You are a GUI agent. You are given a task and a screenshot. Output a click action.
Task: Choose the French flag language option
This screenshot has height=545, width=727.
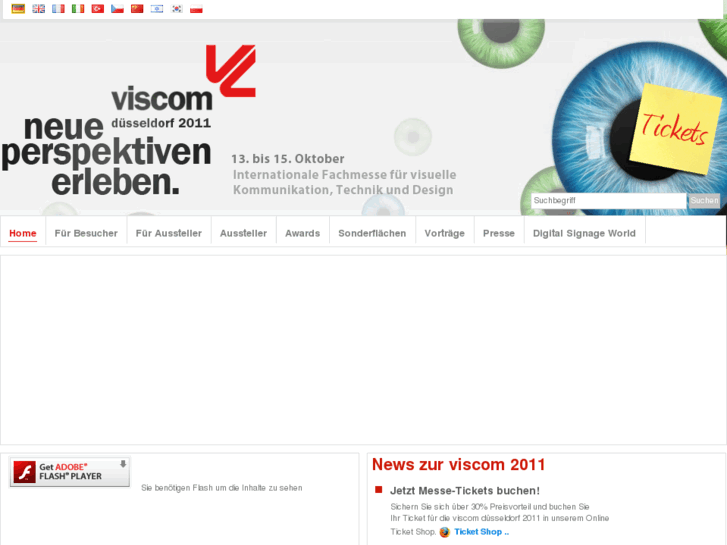pyautogui.click(x=58, y=9)
